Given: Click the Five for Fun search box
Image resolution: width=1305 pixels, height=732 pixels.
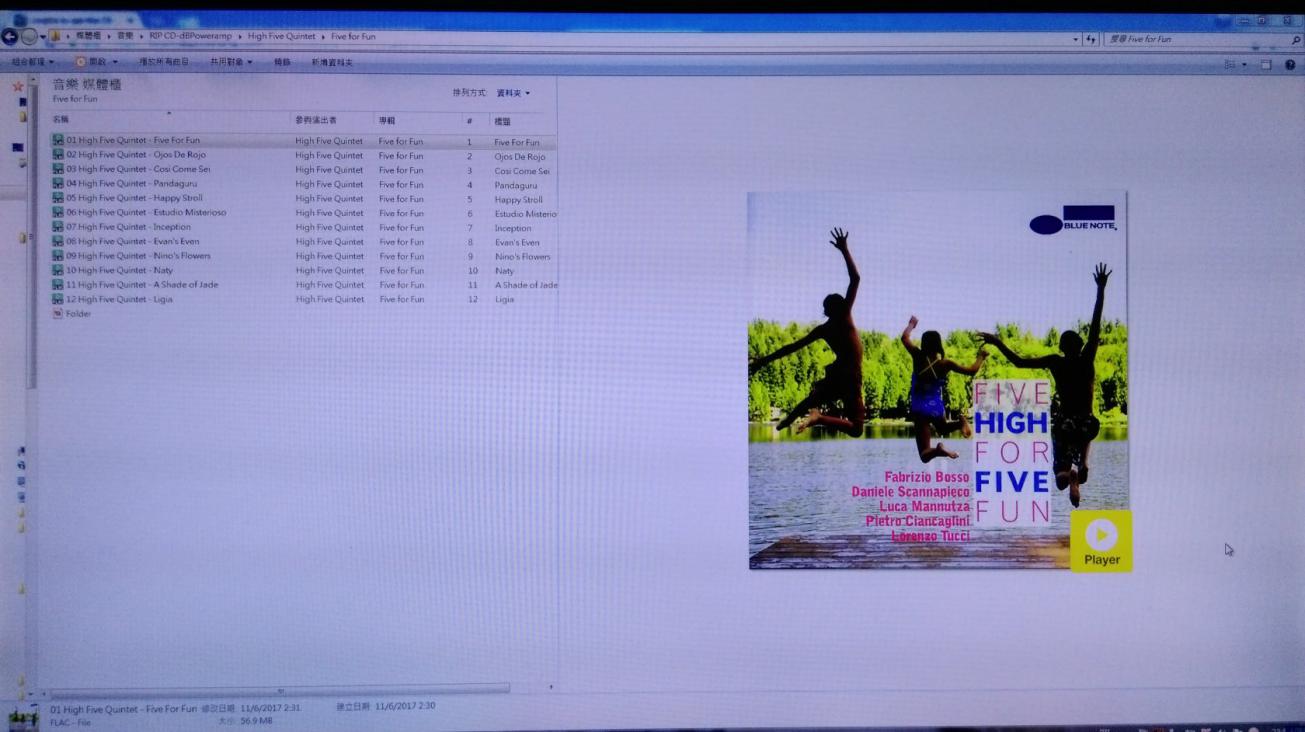Looking at the screenshot, I should 1195,39.
